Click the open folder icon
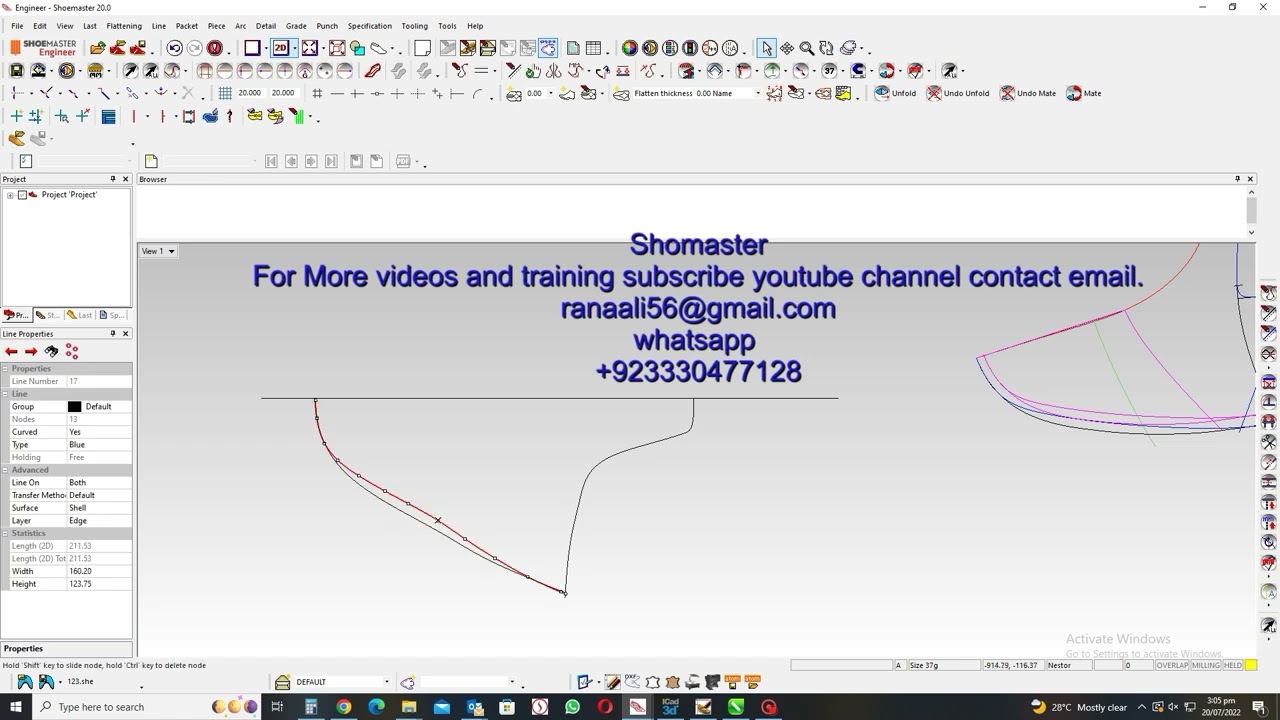This screenshot has width=1280, height=720. click(x=97, y=48)
